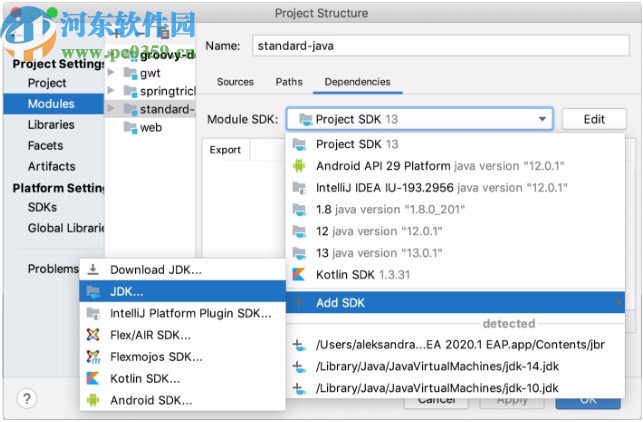
Task: Open the Module SDK dropdown arrow
Action: pyautogui.click(x=542, y=119)
